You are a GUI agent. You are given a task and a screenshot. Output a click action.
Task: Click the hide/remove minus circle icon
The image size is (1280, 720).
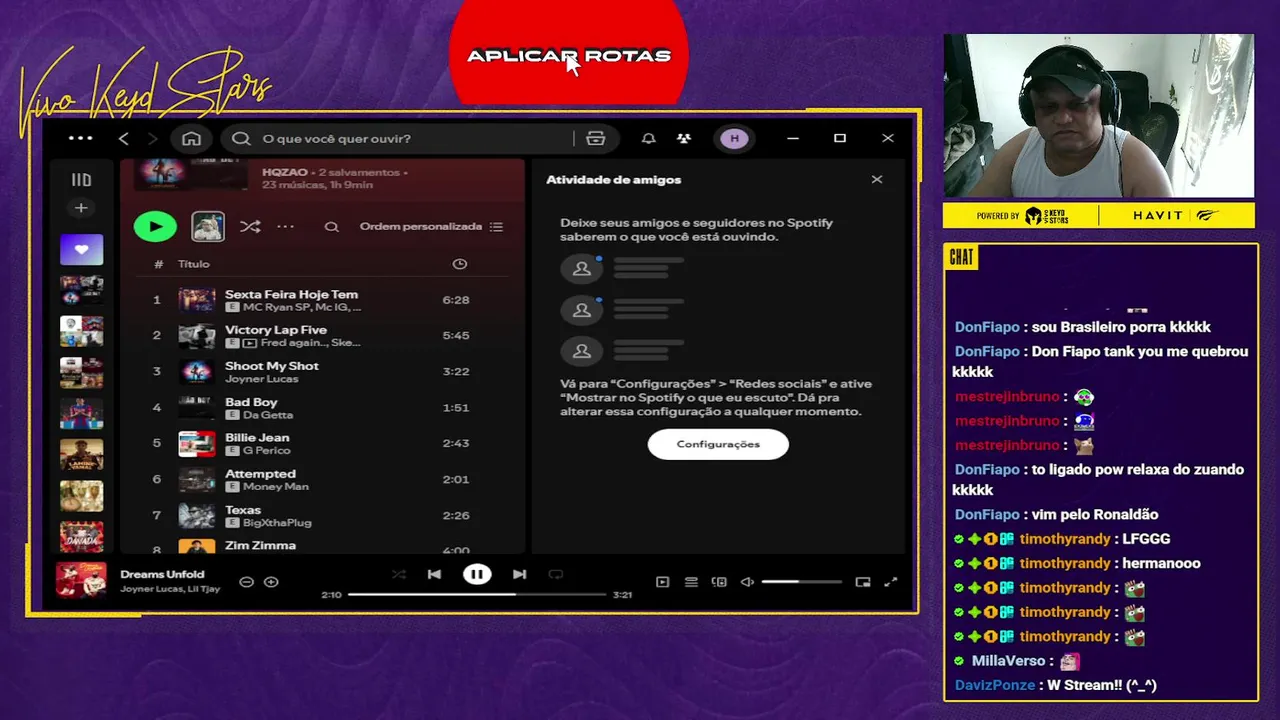(x=246, y=582)
